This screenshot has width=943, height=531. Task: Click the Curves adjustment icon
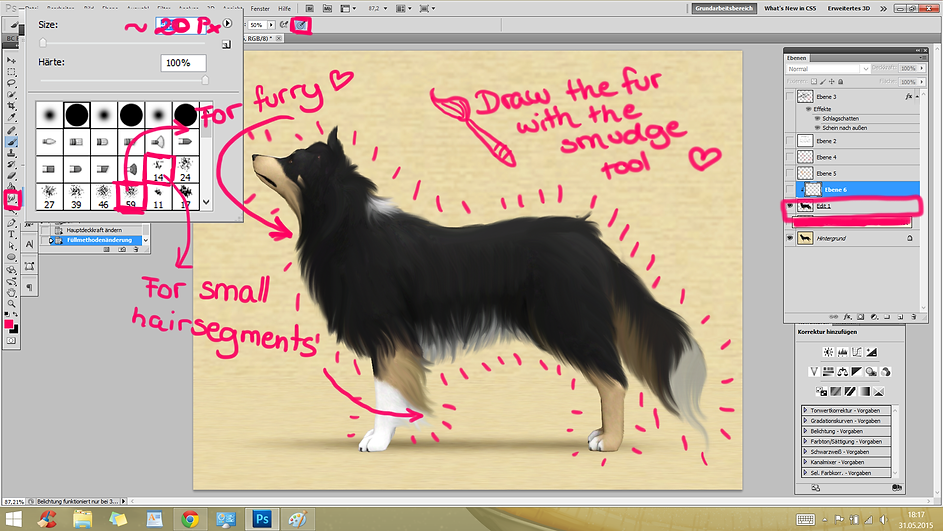[x=857, y=352]
